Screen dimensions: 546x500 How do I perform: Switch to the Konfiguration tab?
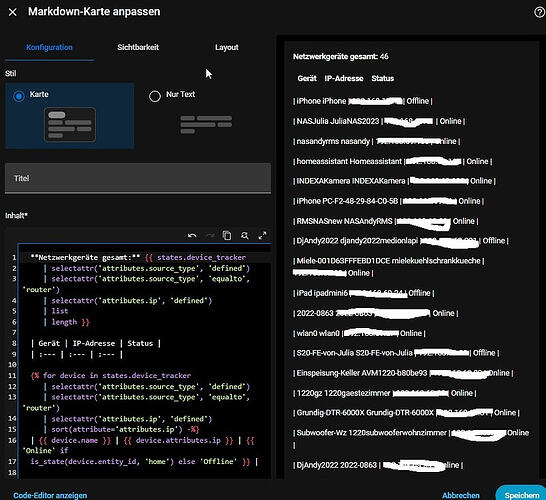(x=49, y=47)
